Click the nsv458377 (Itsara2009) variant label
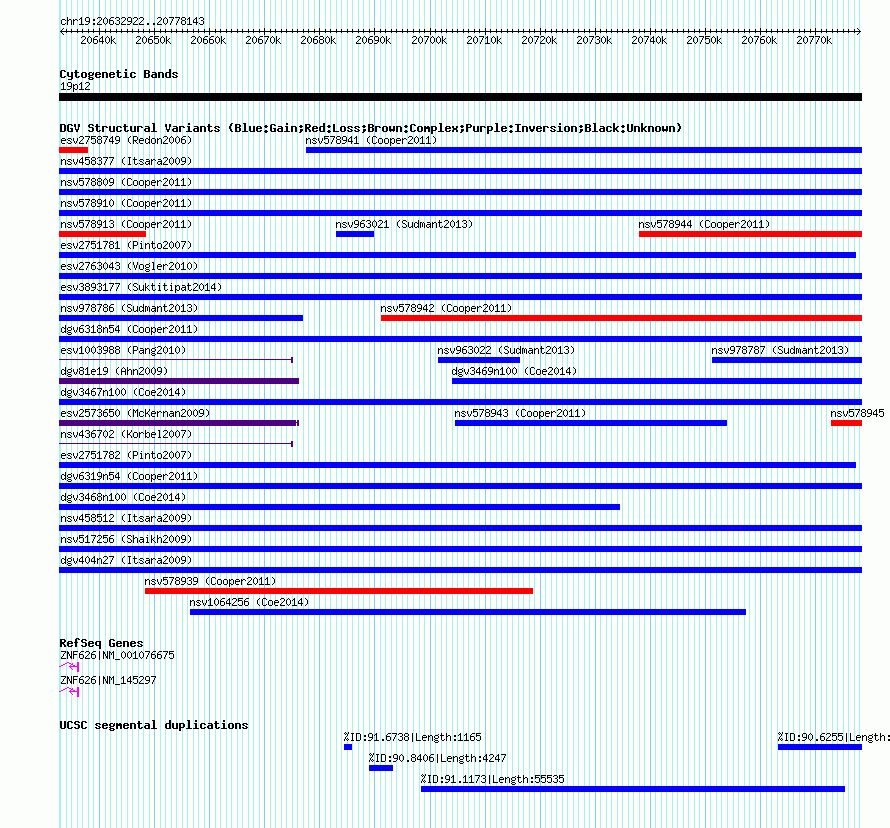 (x=126, y=161)
